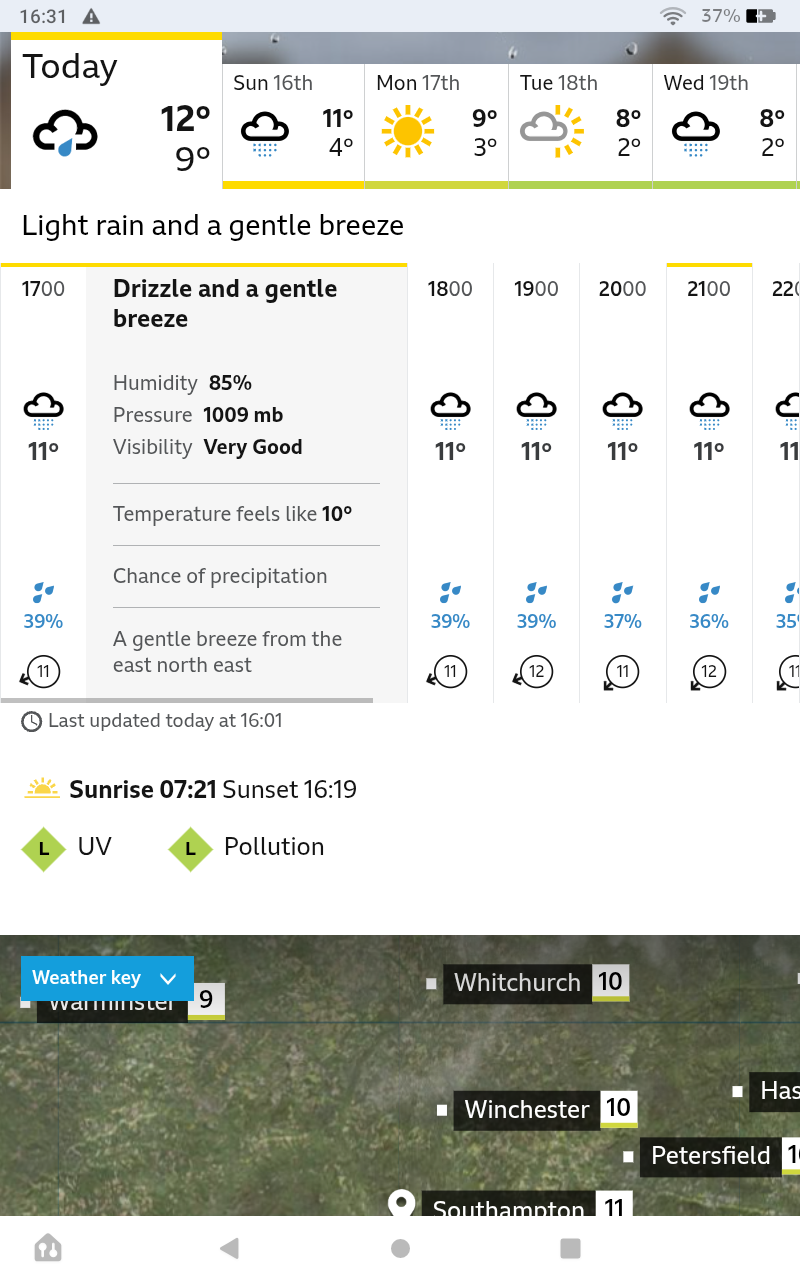The image size is (800, 1280).
Task: Open the Weather key dropdown
Action: pos(106,978)
